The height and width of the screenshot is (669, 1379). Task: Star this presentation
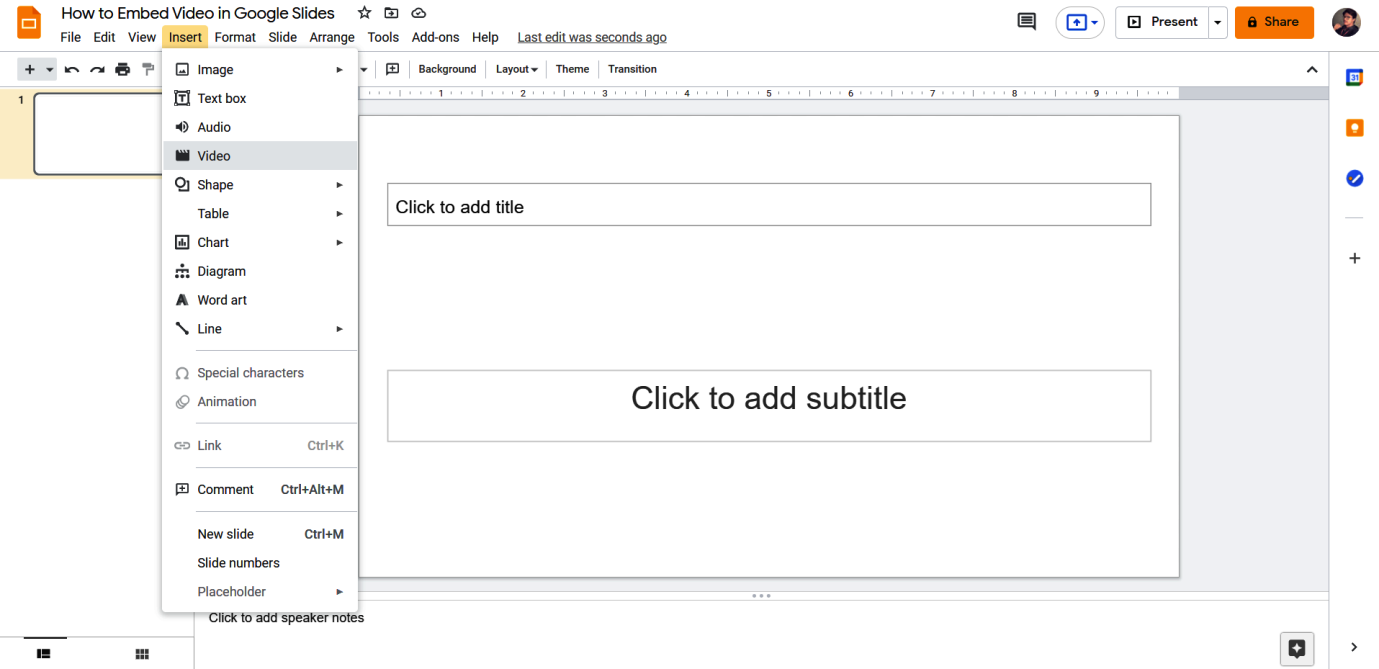(x=365, y=13)
